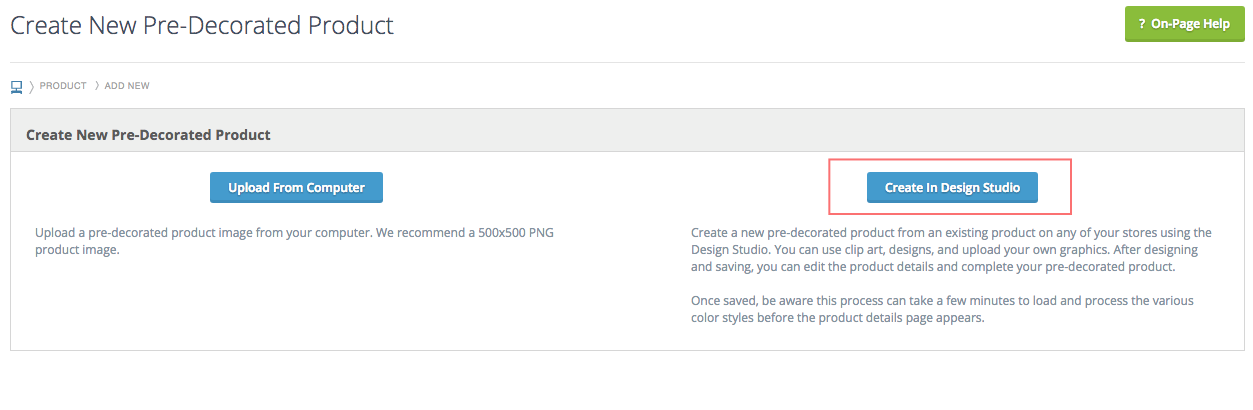Click the large page title heading
This screenshot has width=1253, height=410.
202,25
